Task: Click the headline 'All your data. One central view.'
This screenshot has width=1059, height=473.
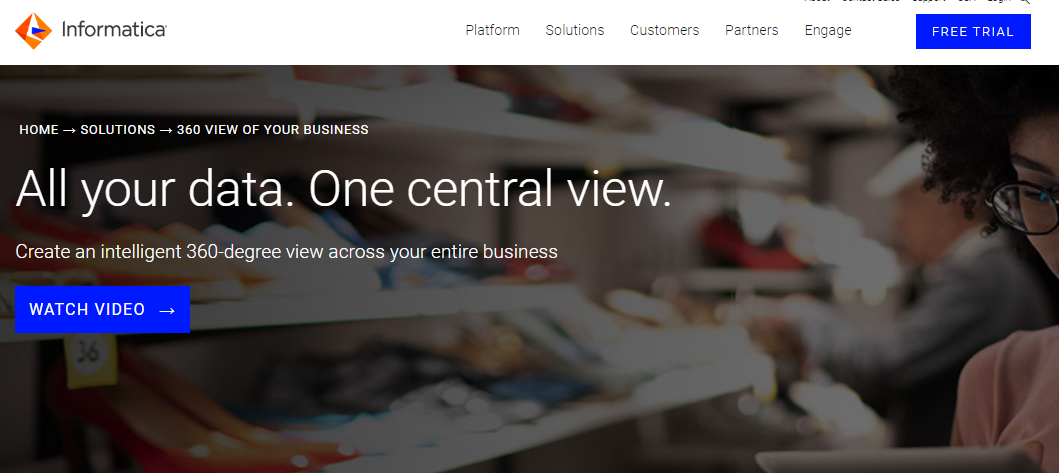Action: click(x=343, y=188)
